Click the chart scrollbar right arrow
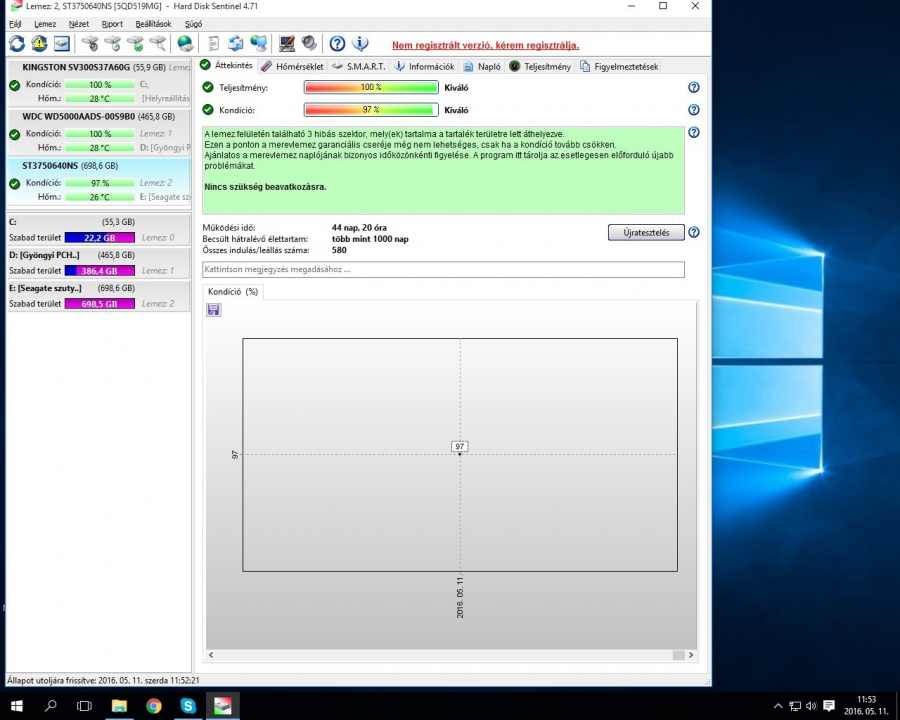Image resolution: width=900 pixels, height=720 pixels. pyautogui.click(x=690, y=655)
